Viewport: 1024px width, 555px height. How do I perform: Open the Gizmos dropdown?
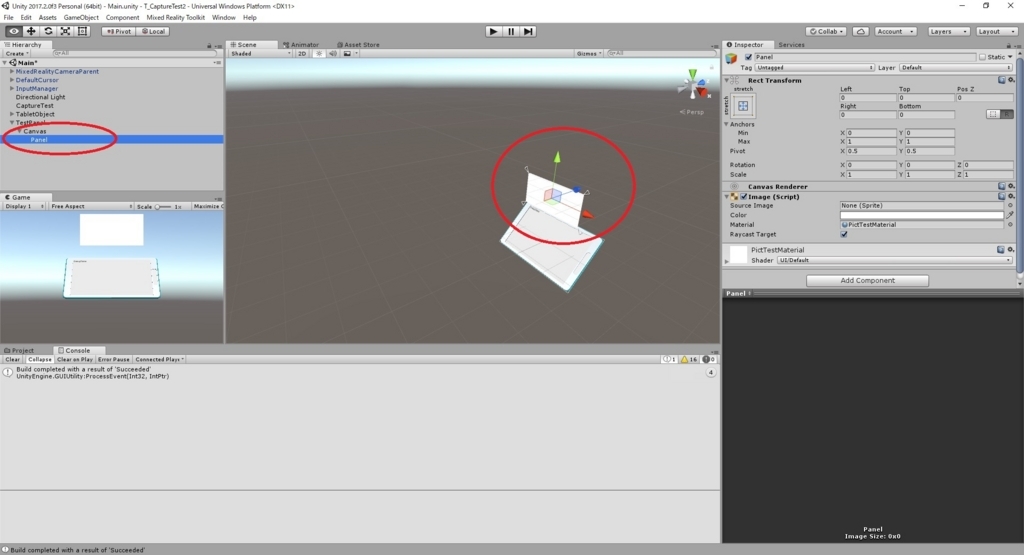pyautogui.click(x=588, y=54)
